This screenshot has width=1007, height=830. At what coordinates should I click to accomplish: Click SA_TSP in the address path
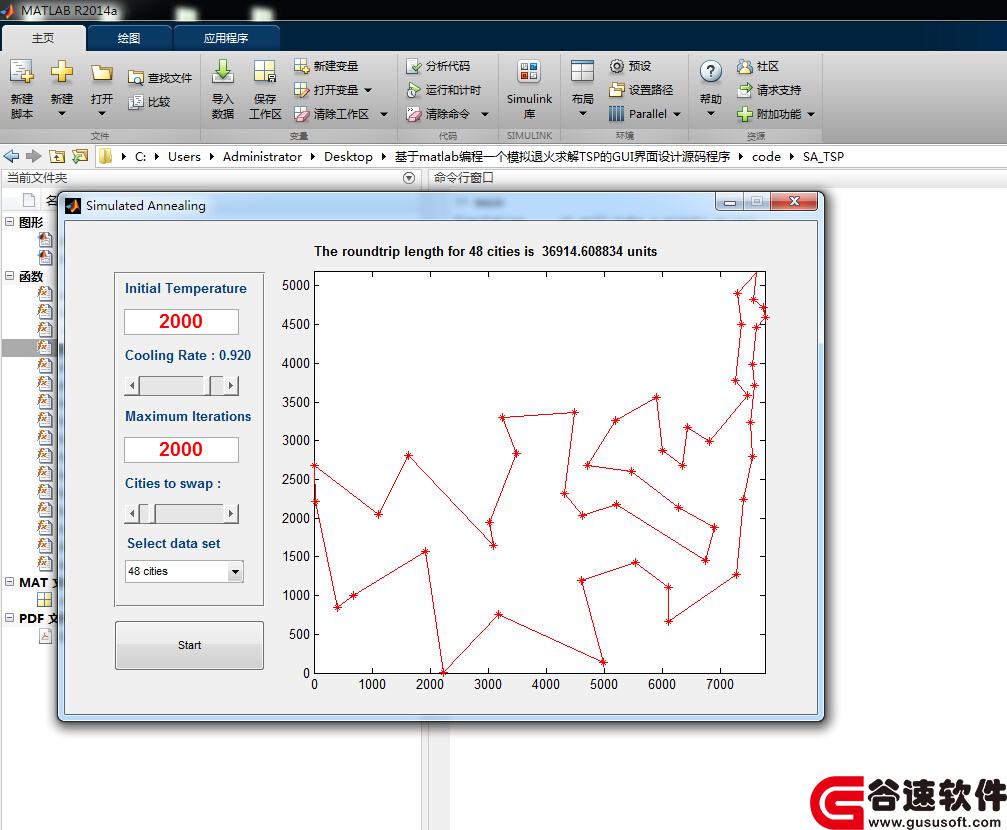[x=823, y=156]
